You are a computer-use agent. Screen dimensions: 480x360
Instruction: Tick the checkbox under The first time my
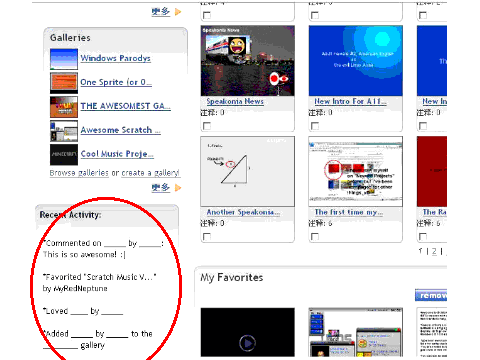(x=315, y=237)
